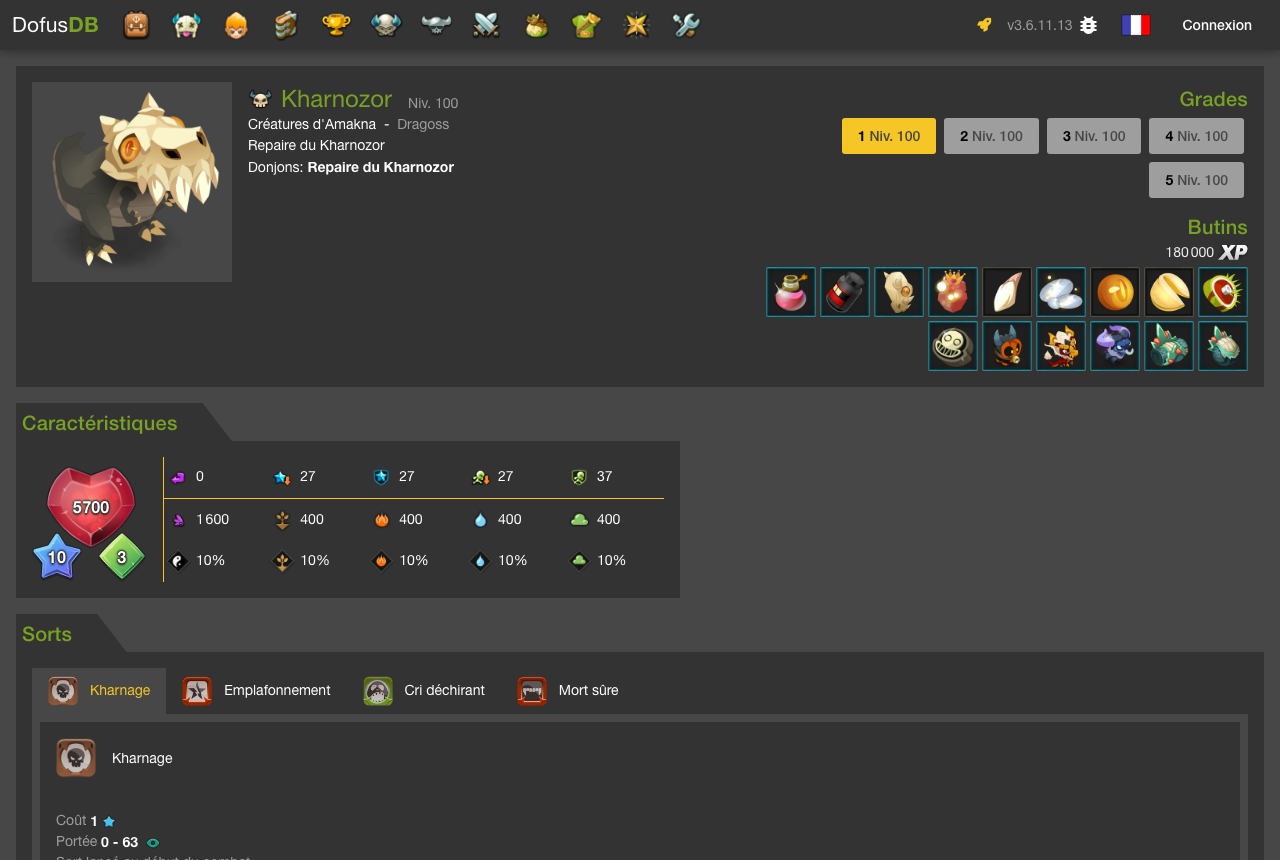
Task: Switch to the Kharnage spell tab
Action: coord(99,690)
